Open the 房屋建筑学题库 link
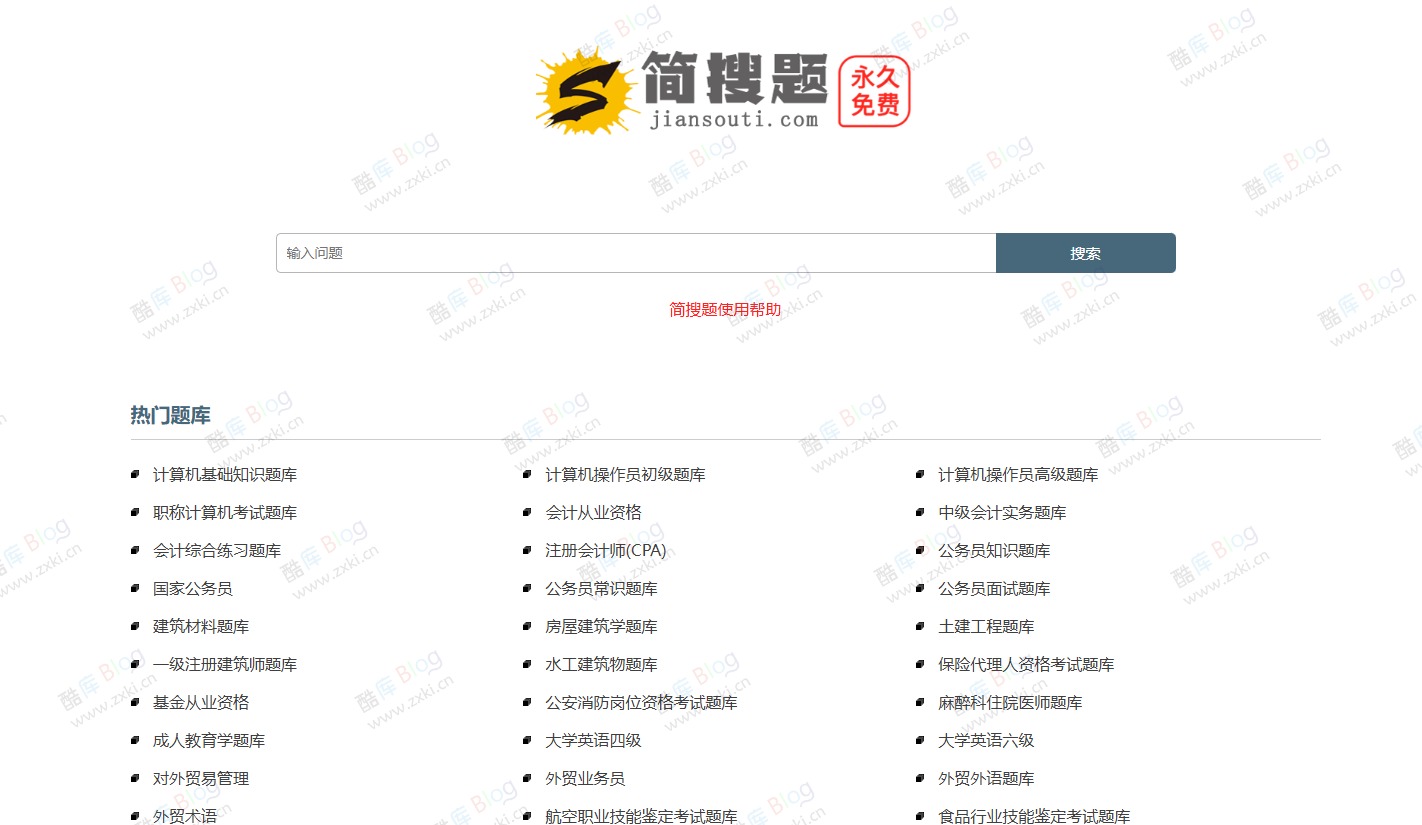 point(601,626)
